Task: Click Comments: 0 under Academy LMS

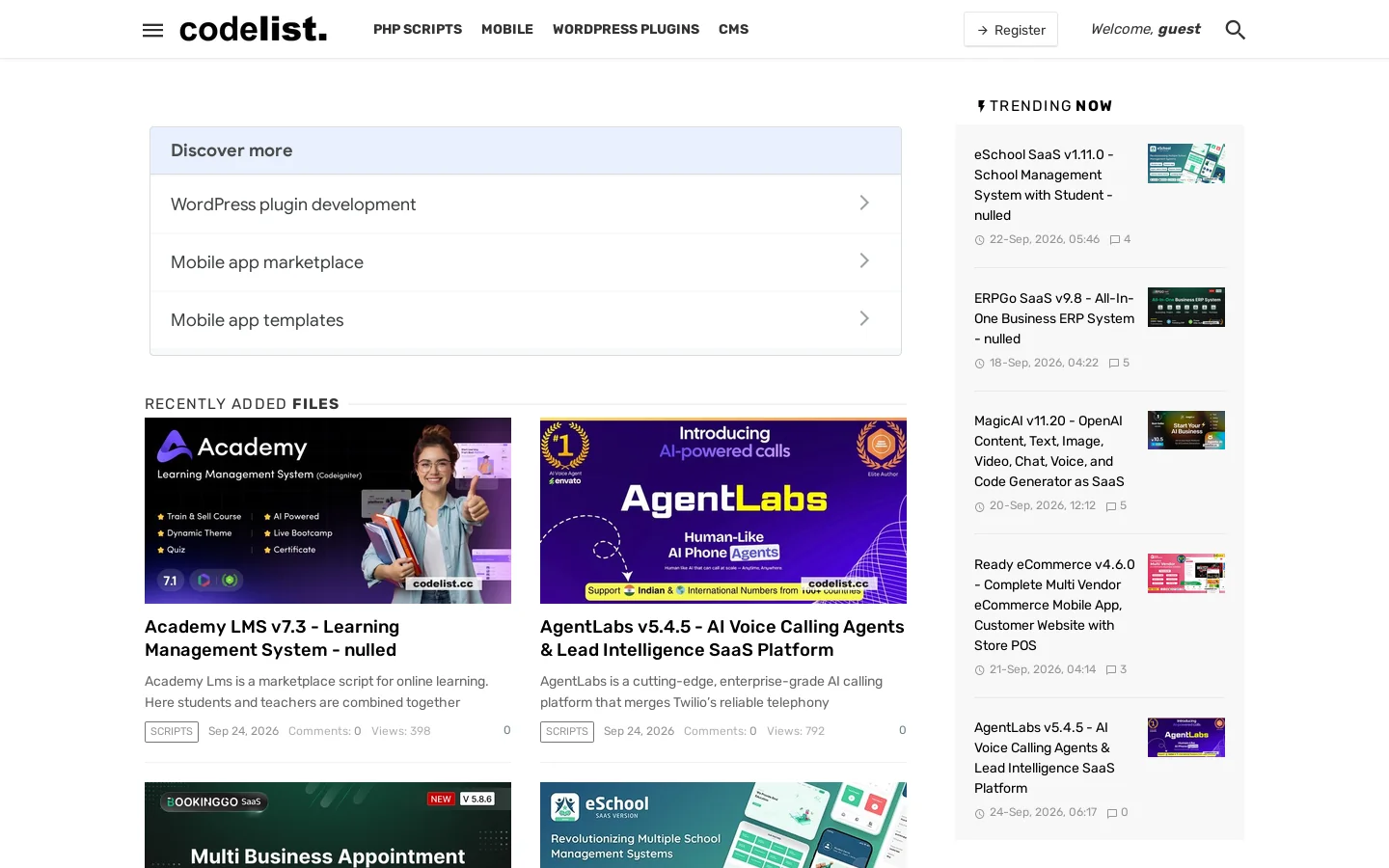Action: point(324,731)
